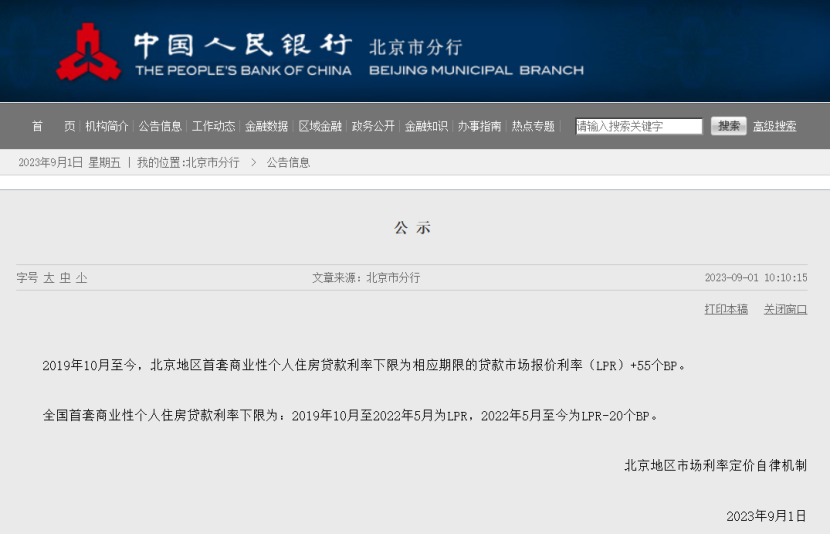The image size is (830, 534).
Task: Click THE PEOPLE'S BANK OF CHINA header text
Action: 243,70
